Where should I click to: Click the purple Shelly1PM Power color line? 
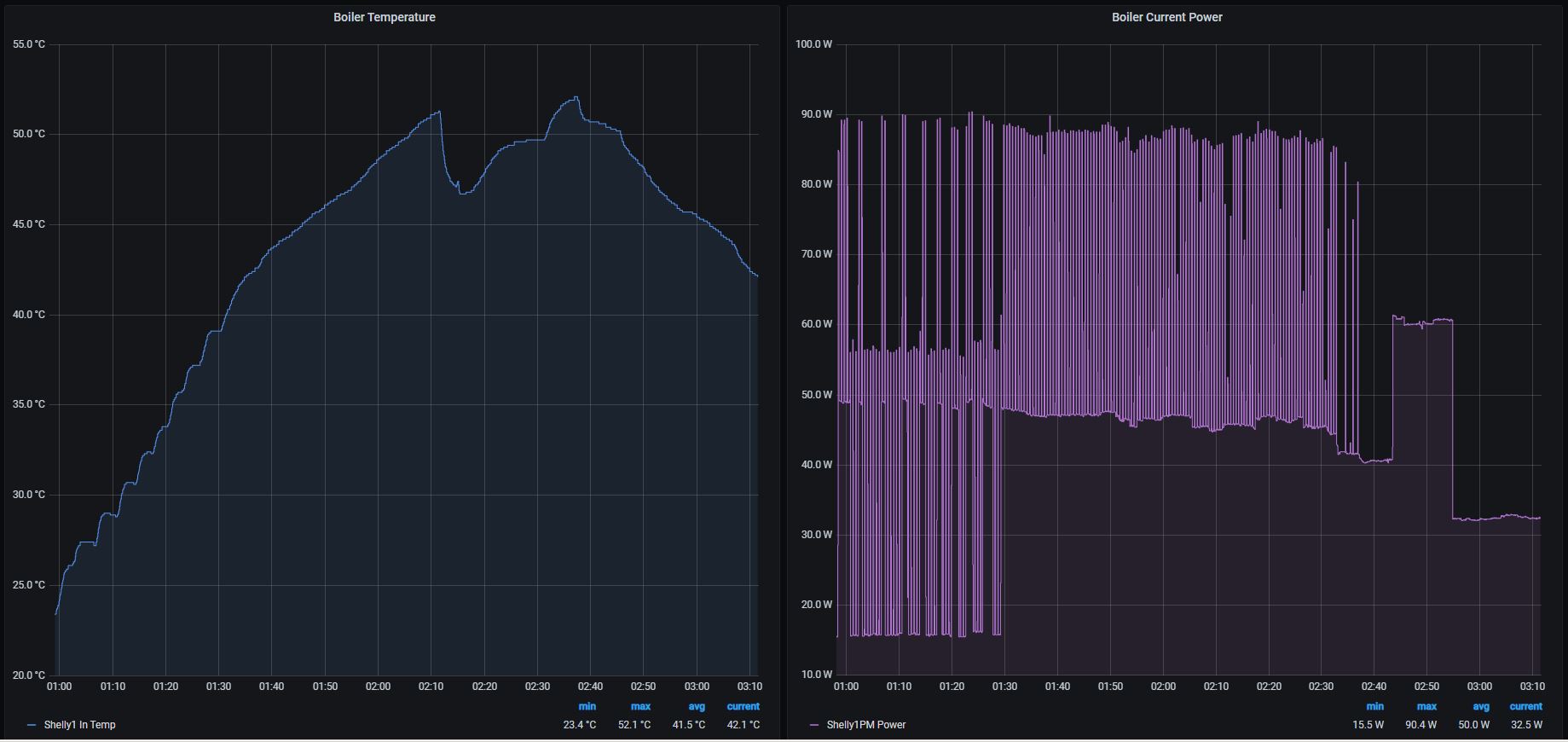tap(814, 725)
